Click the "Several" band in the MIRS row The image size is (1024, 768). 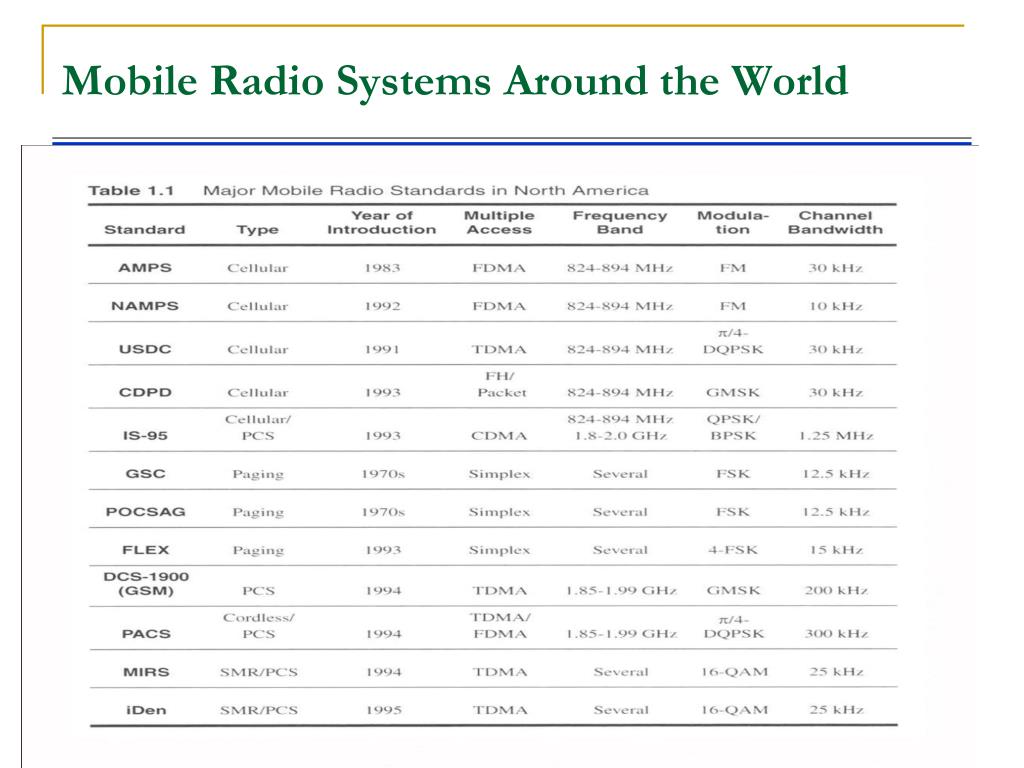click(x=621, y=672)
